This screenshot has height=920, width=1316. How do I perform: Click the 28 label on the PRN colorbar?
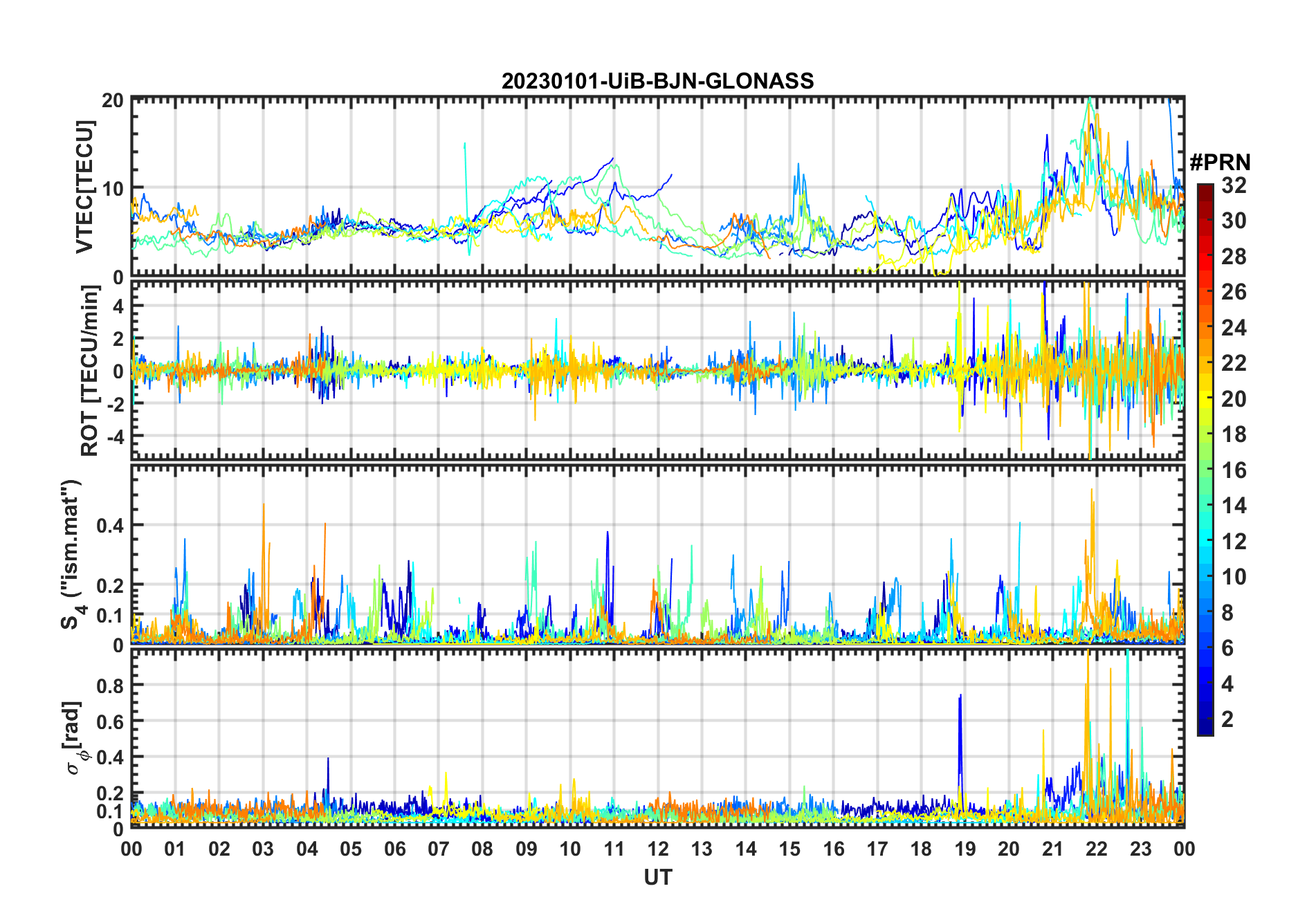click(1234, 256)
